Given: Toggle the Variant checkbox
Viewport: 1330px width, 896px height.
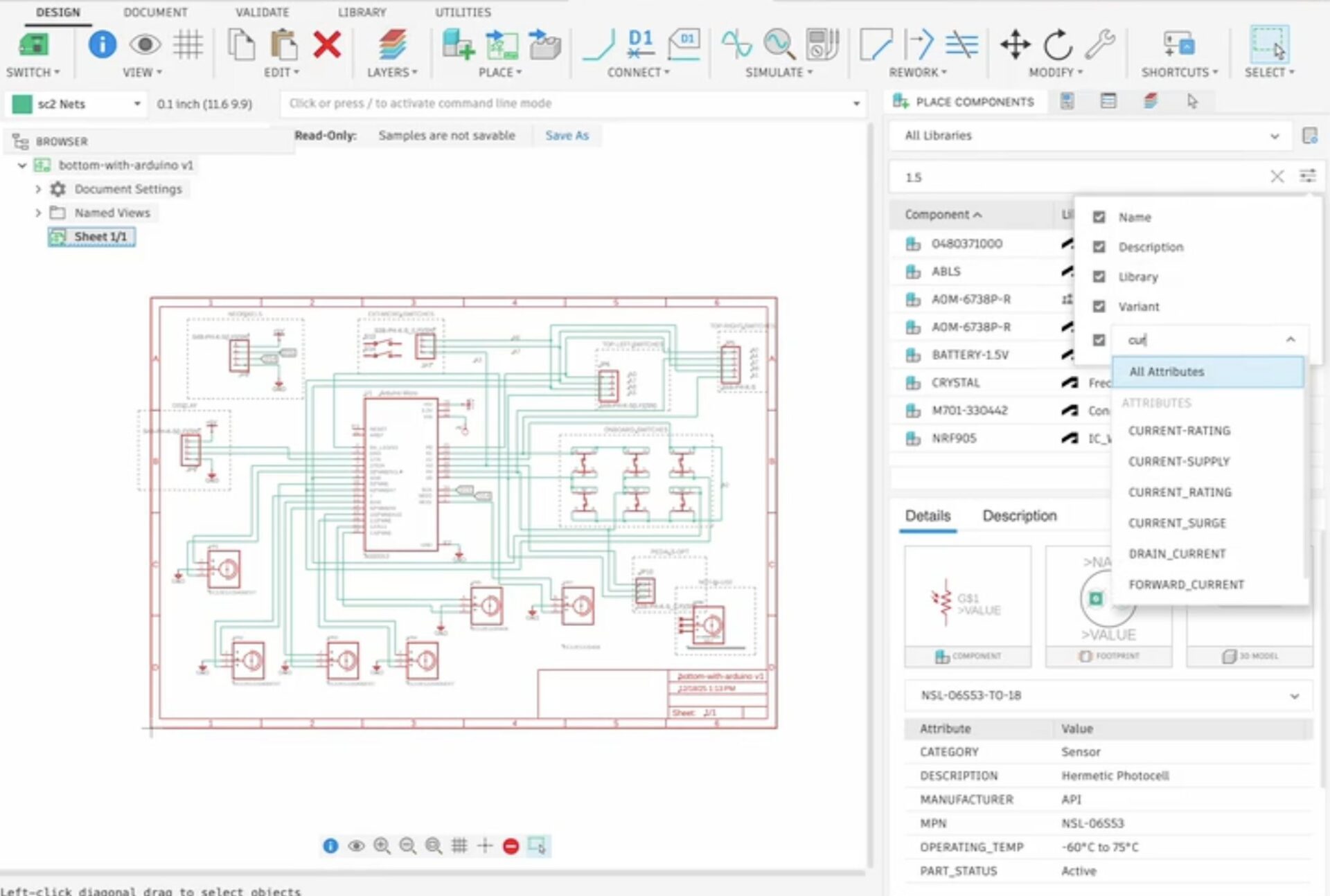Looking at the screenshot, I should (1099, 307).
